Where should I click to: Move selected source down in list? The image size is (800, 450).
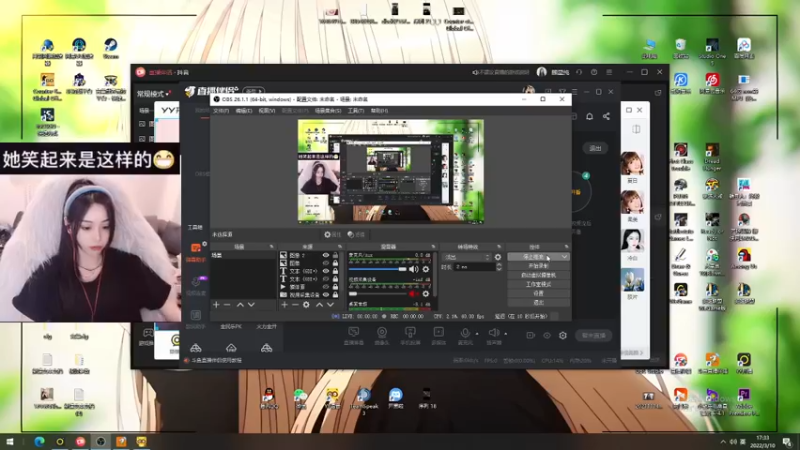pyautogui.click(x=331, y=305)
